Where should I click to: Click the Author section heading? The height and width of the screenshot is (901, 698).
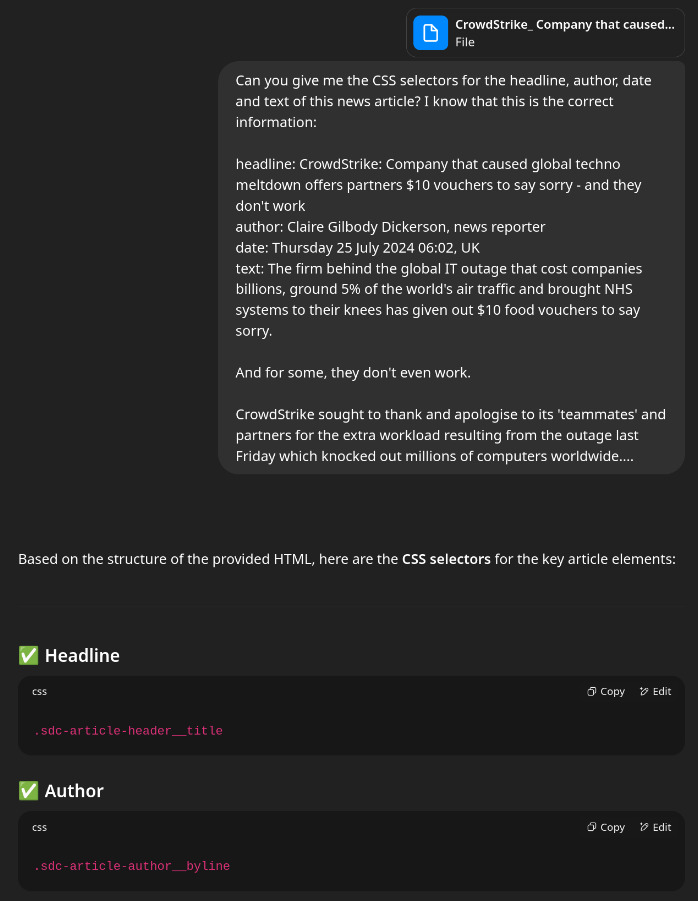point(74,791)
